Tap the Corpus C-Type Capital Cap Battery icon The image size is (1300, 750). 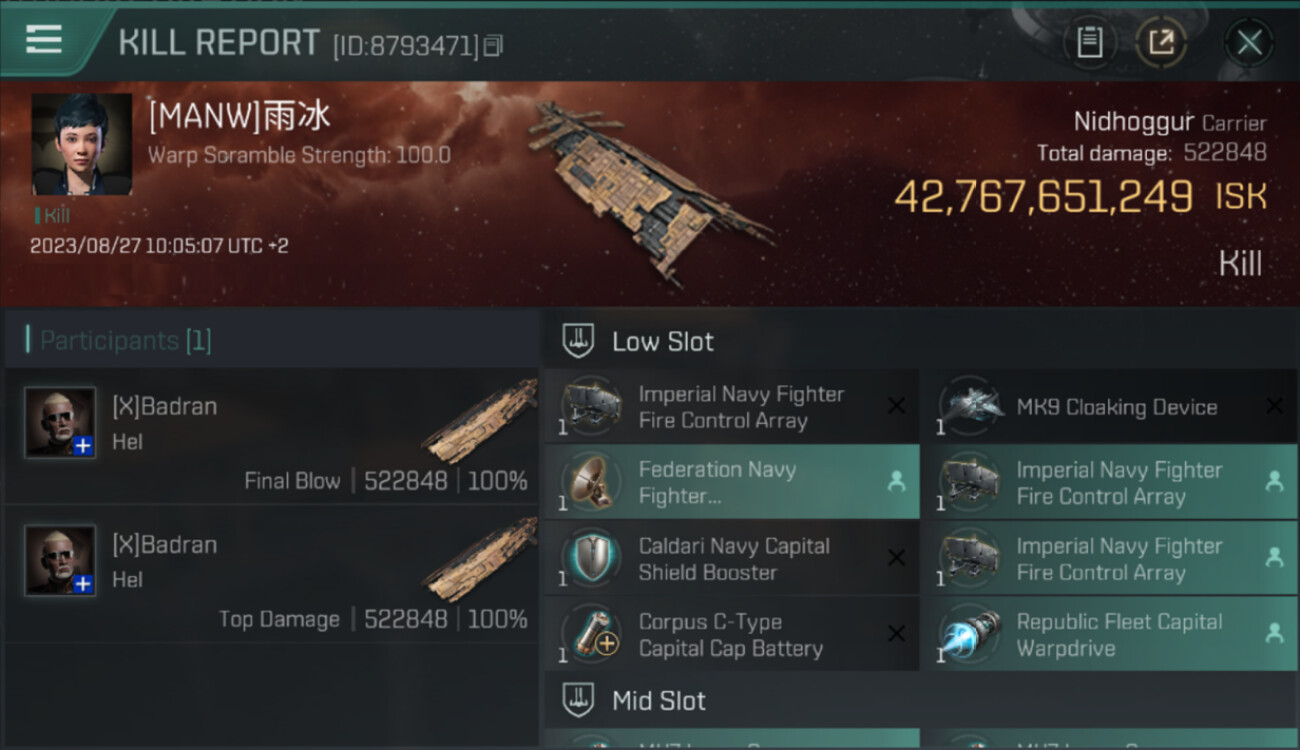tap(592, 635)
